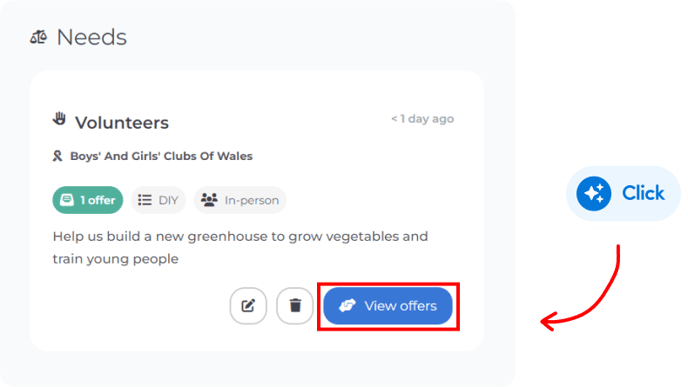Screen dimensions: 688x387
Task: Click the handshake icon in View offers
Action: pyautogui.click(x=347, y=305)
